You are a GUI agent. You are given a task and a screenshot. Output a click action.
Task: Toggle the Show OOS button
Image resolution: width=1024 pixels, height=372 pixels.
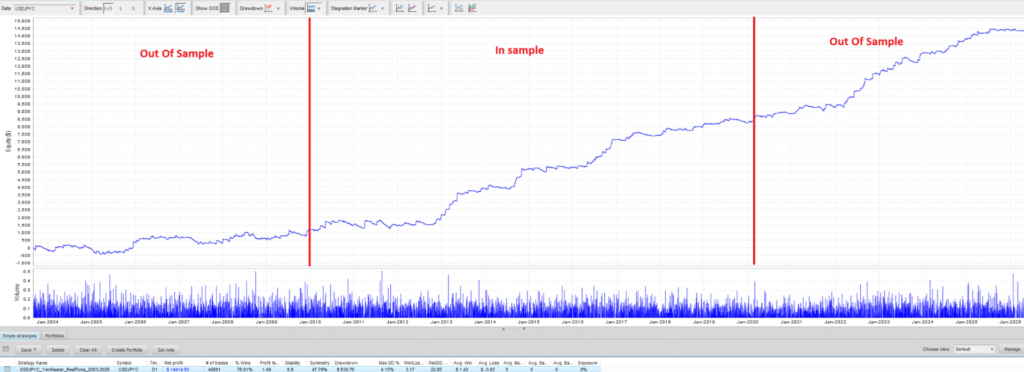(225, 8)
